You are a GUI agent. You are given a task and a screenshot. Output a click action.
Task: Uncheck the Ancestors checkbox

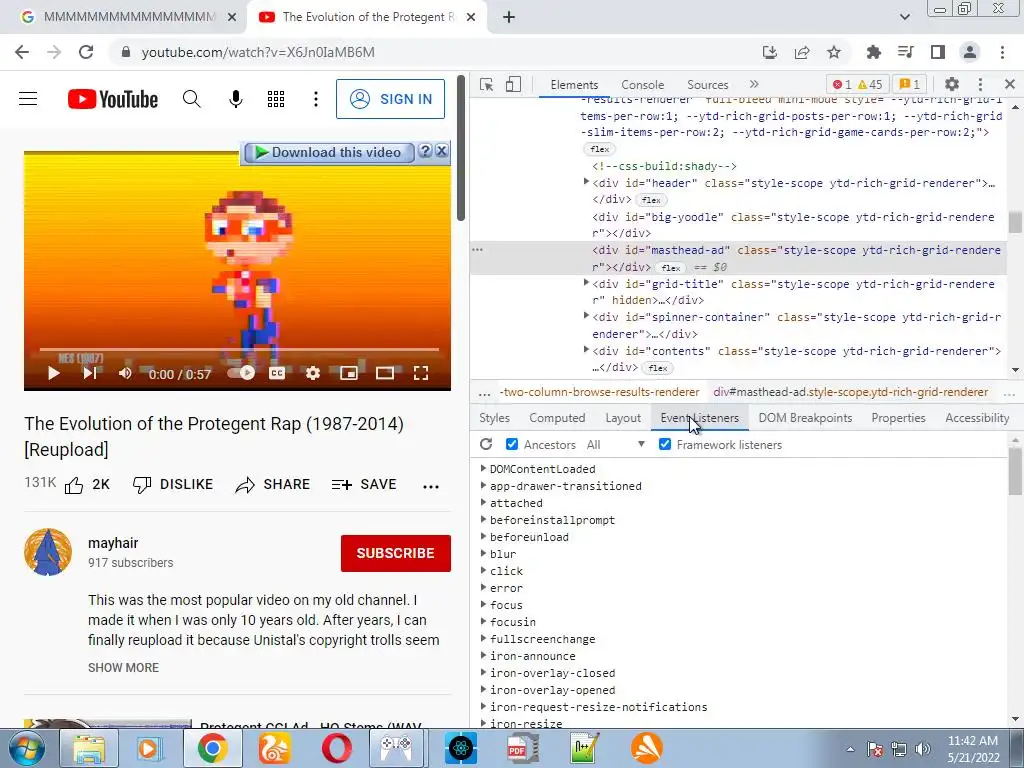point(512,444)
